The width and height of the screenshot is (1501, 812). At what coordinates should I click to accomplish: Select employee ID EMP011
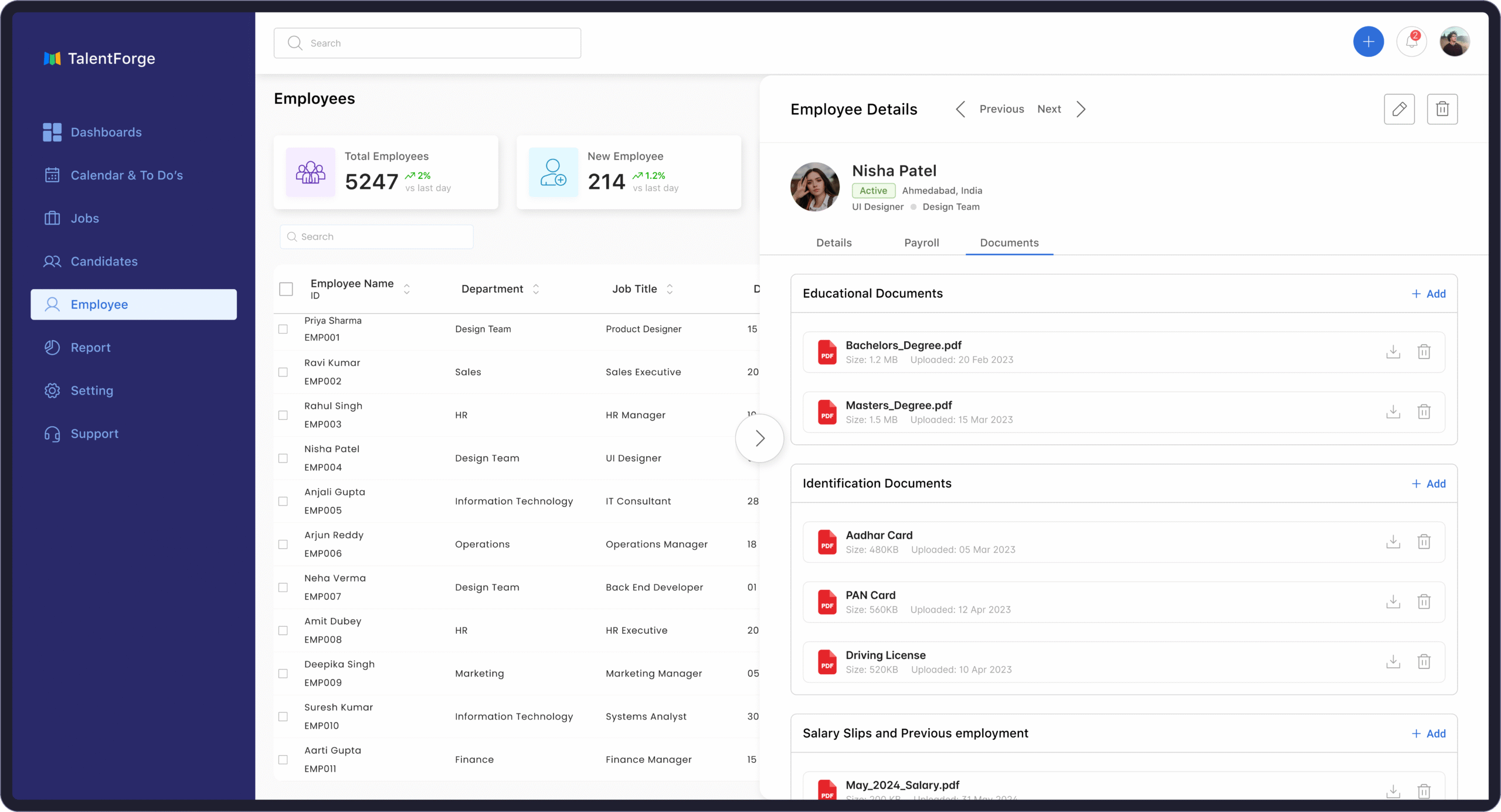320,769
